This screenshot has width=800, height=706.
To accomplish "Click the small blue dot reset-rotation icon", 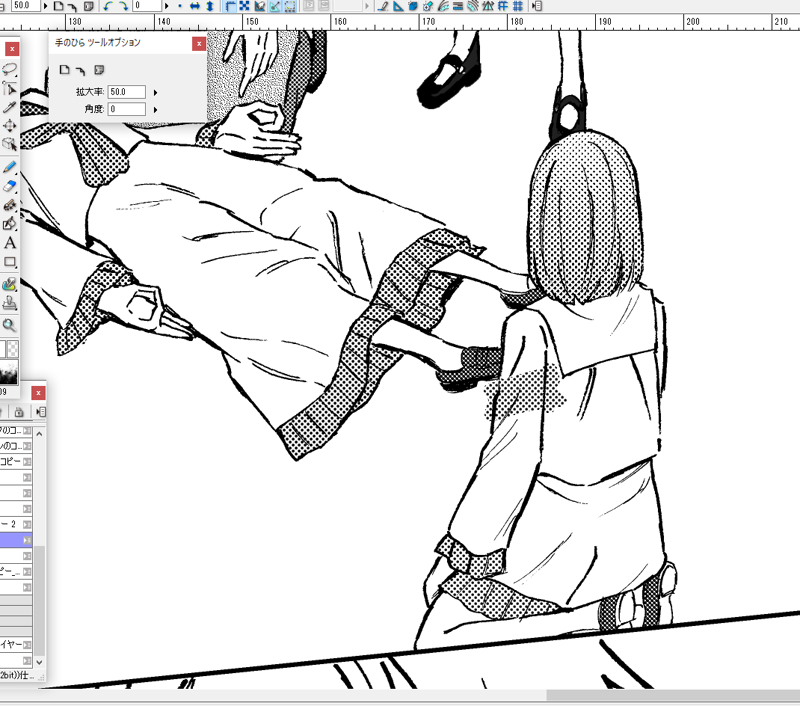I will click(x=180, y=6).
